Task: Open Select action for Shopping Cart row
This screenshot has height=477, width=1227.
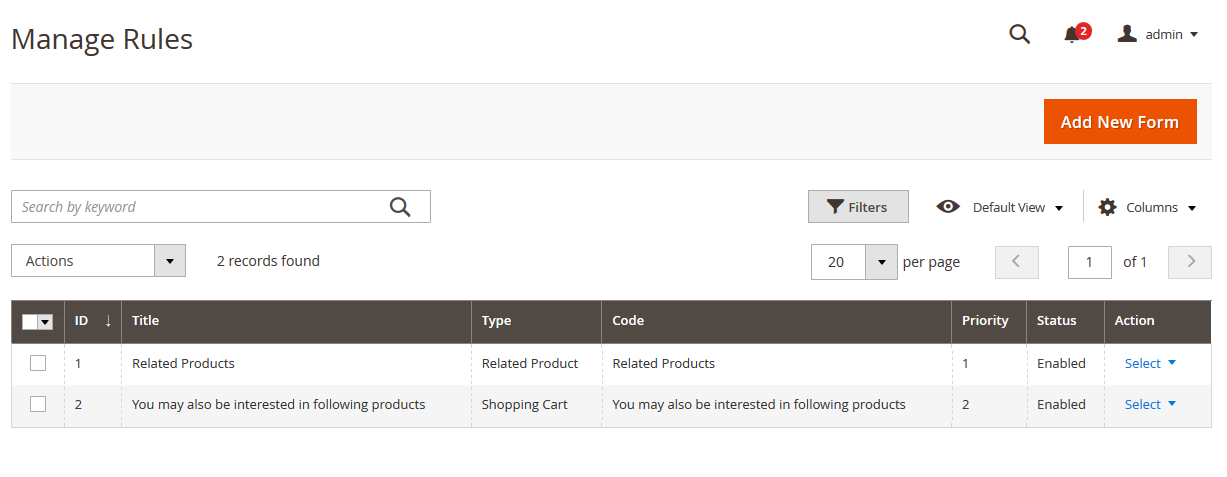Action: (1149, 404)
